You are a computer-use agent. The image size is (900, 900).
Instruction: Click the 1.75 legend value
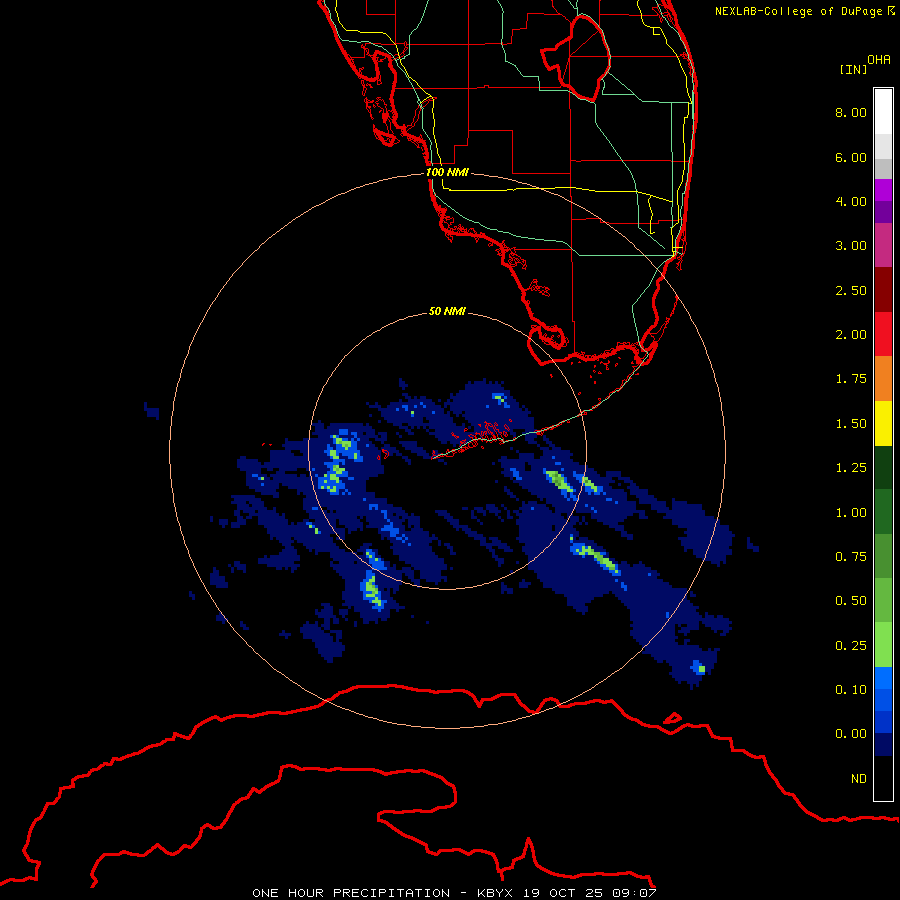click(x=851, y=379)
